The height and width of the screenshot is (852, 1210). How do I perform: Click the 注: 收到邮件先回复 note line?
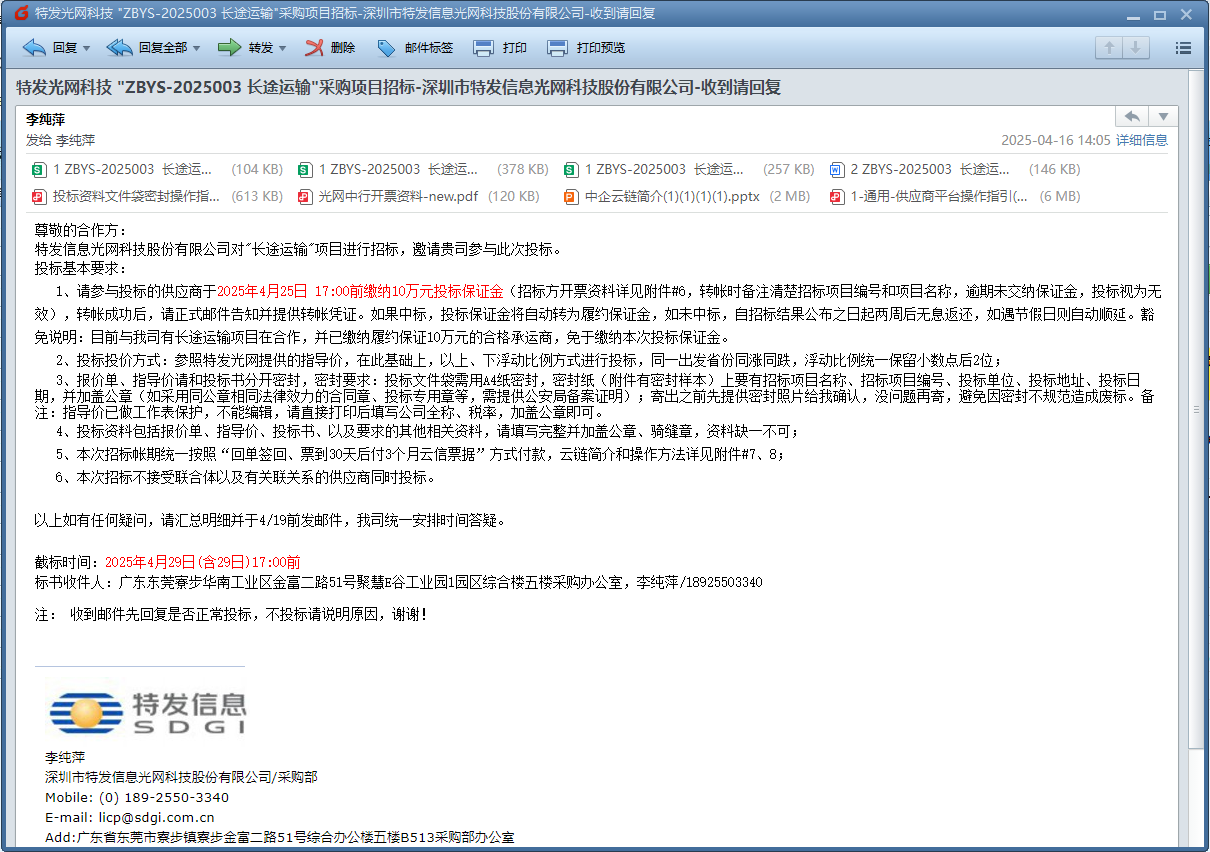(231, 614)
